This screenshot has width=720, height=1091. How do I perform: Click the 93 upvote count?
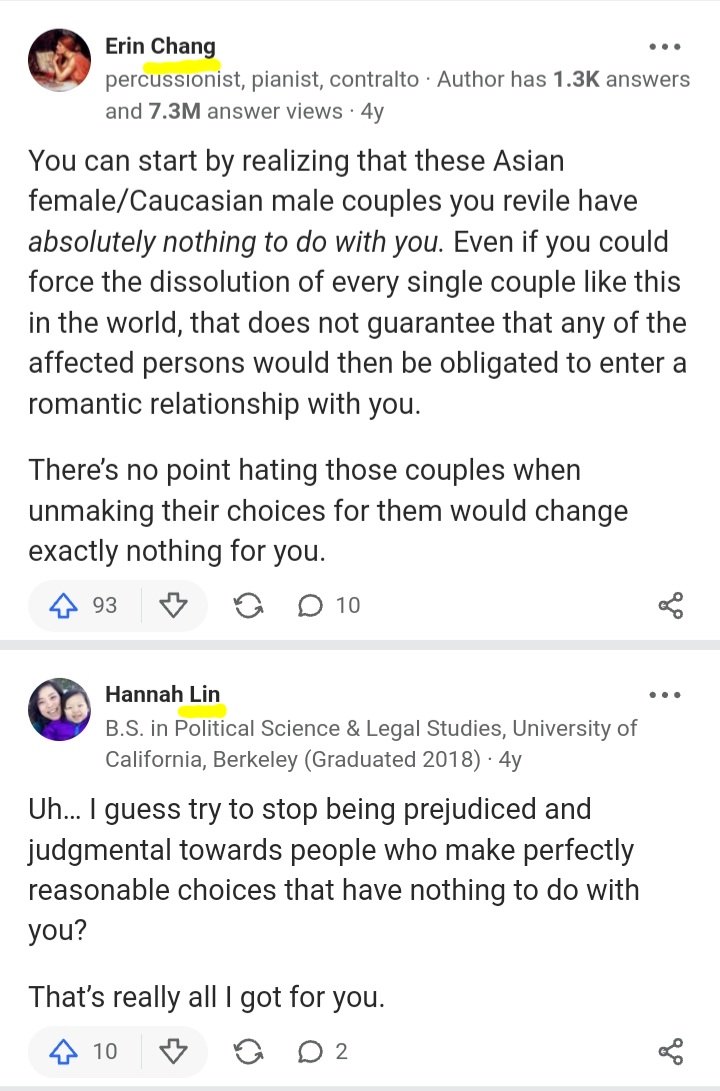point(105,605)
